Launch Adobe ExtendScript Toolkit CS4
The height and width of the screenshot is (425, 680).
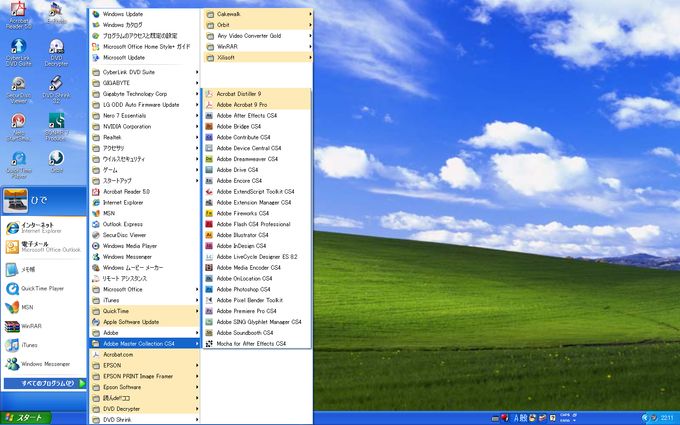point(257,191)
